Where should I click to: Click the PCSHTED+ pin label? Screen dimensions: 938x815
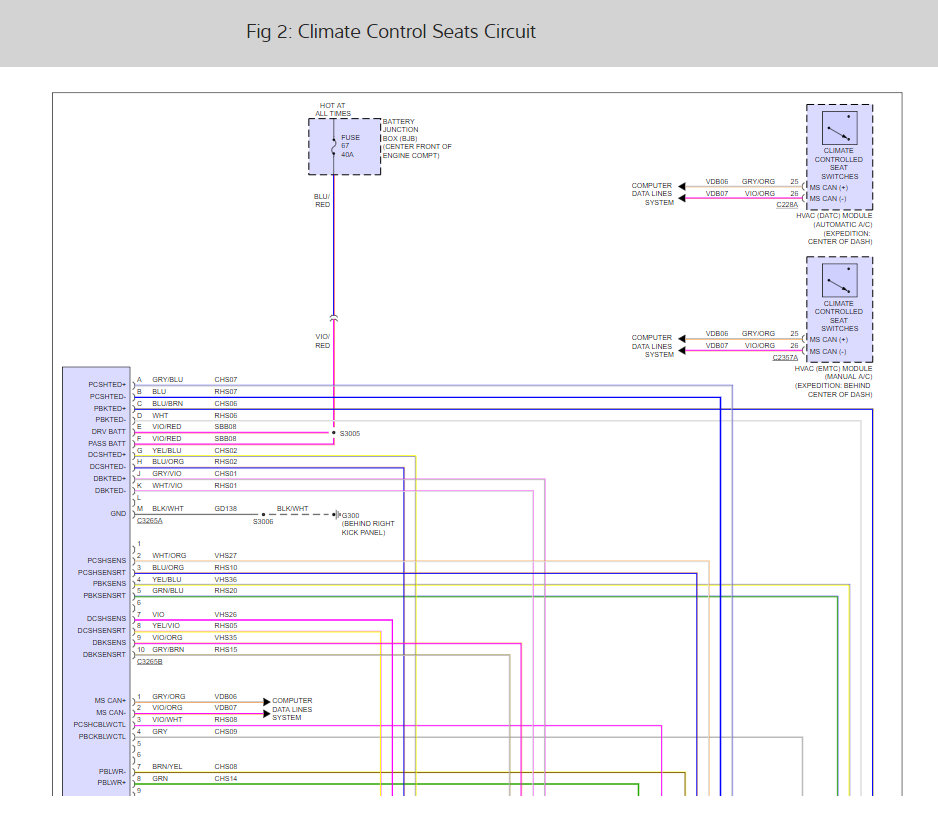(x=107, y=385)
